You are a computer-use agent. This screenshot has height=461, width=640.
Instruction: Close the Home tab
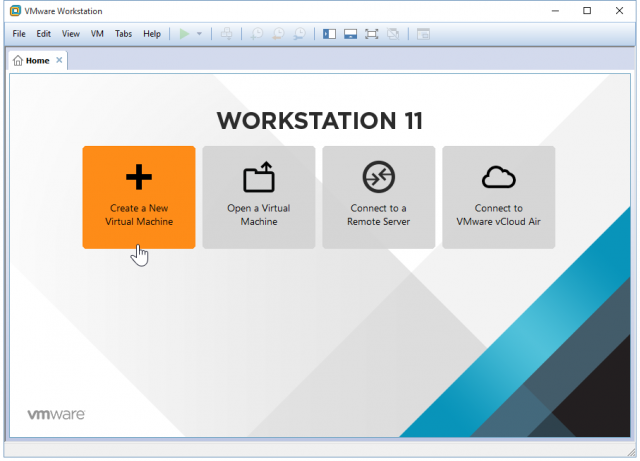[59, 60]
